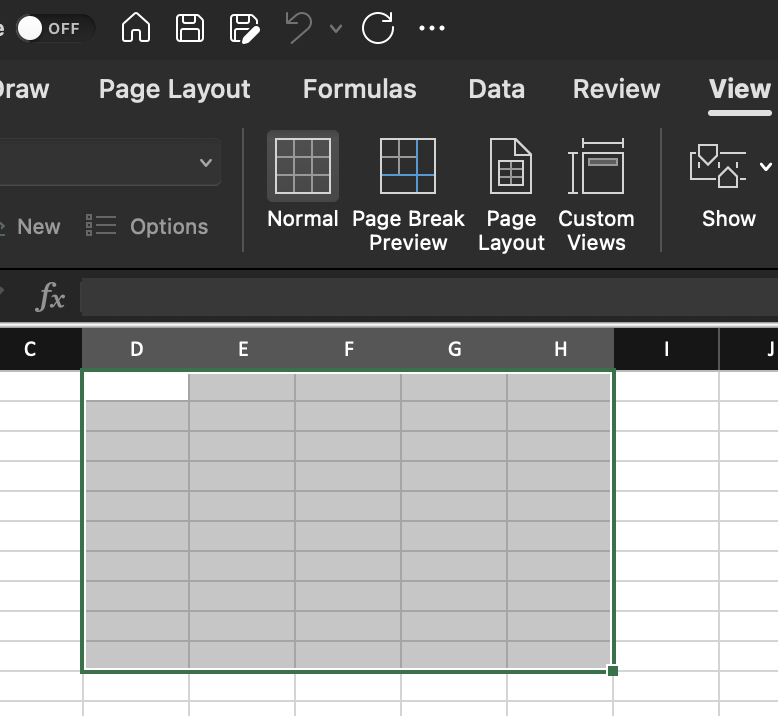Go to the Review tab

coord(616,89)
